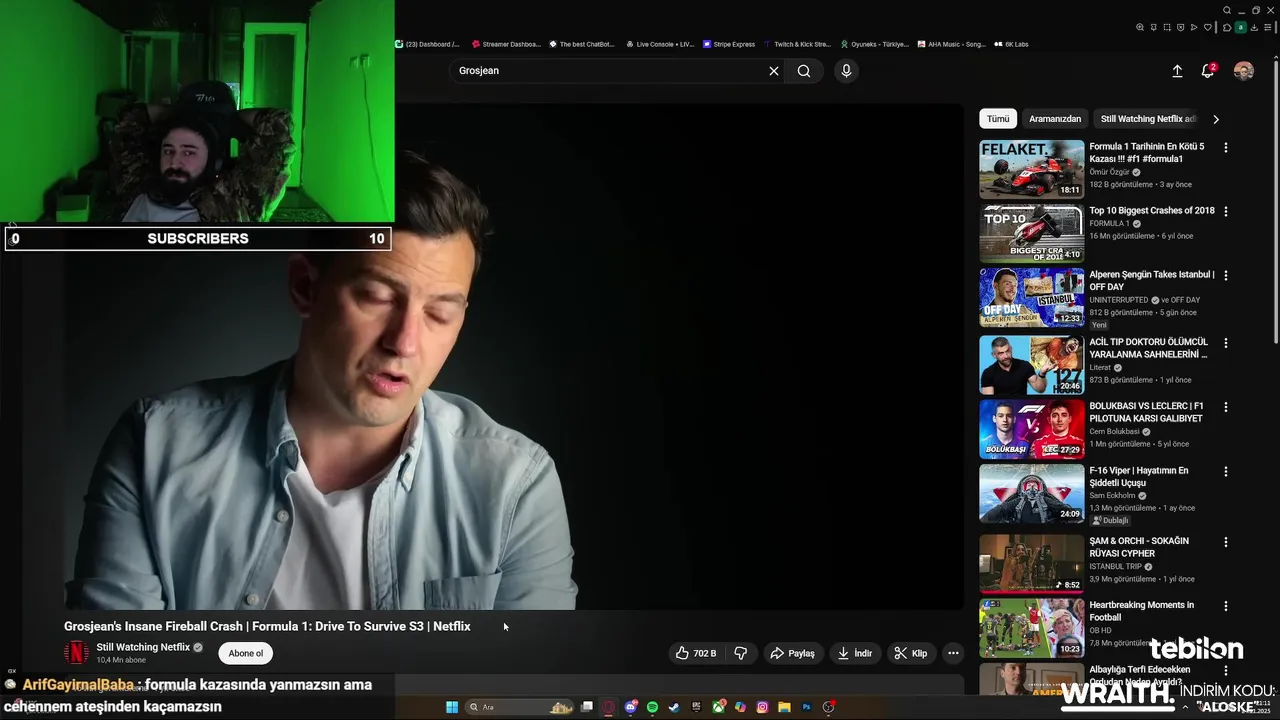1280x720 pixels.
Task: Create a clip with Klip button
Action: (911, 653)
